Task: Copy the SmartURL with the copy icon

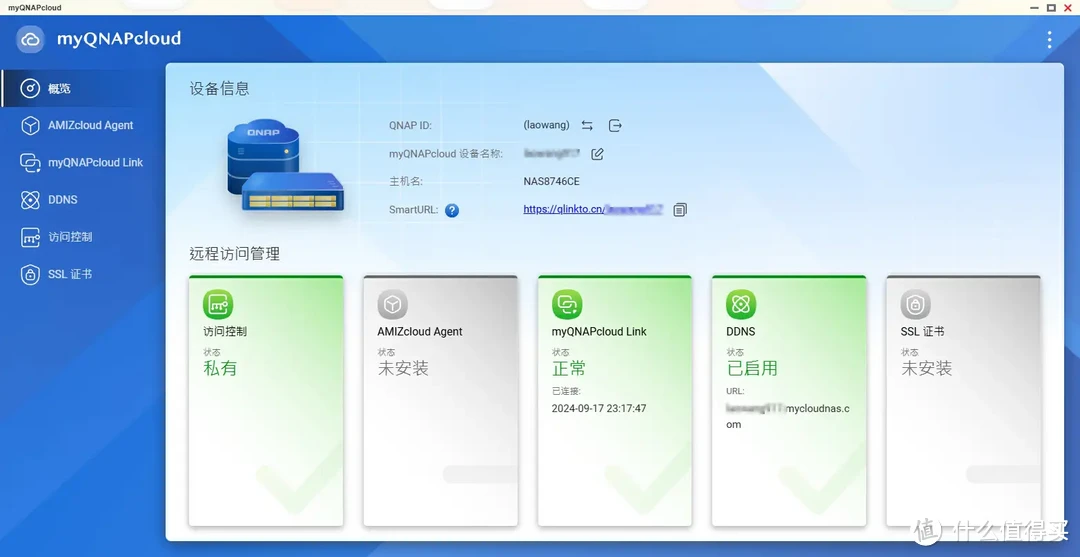Action: point(680,209)
